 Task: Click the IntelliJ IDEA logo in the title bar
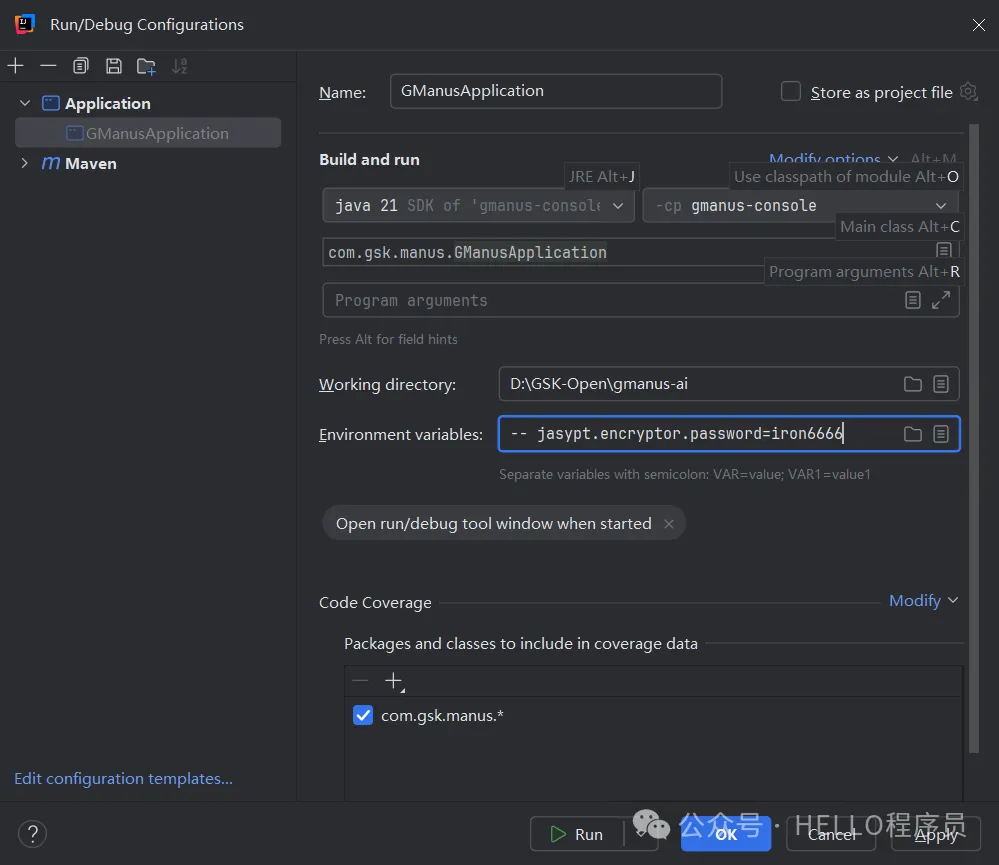pyautogui.click(x=25, y=24)
